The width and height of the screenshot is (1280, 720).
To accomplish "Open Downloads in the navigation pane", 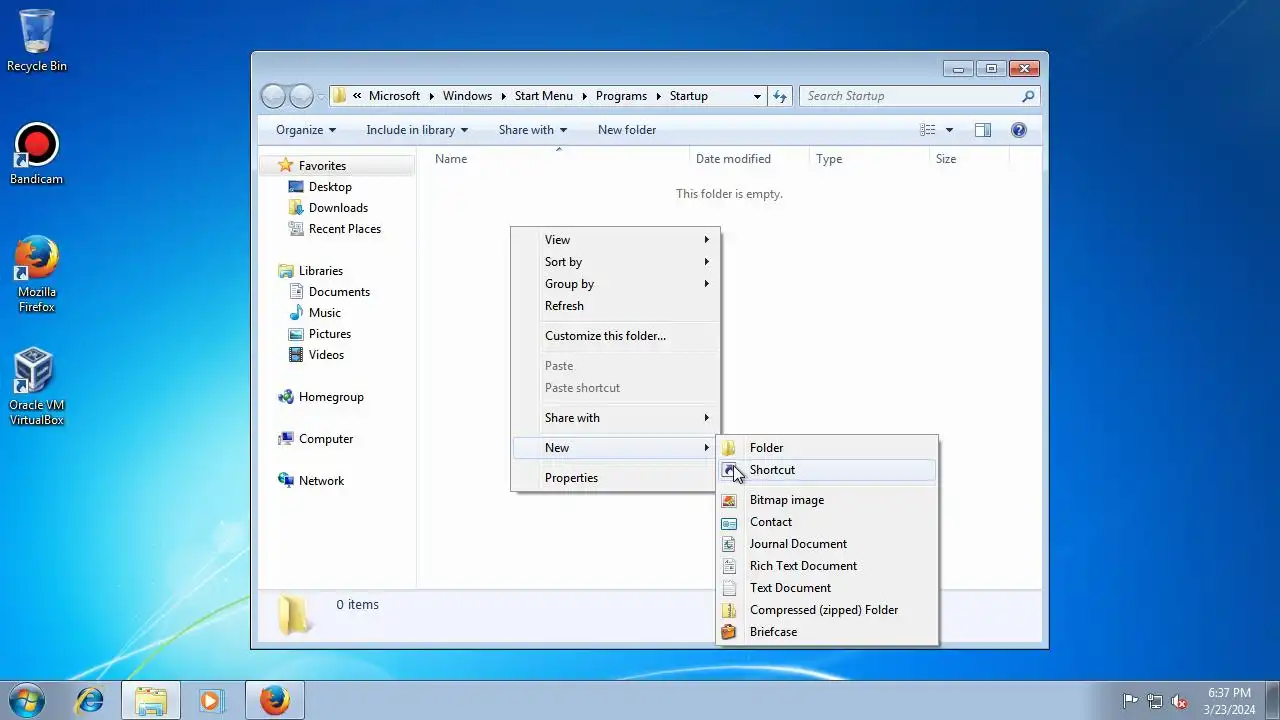I will pos(338,208).
